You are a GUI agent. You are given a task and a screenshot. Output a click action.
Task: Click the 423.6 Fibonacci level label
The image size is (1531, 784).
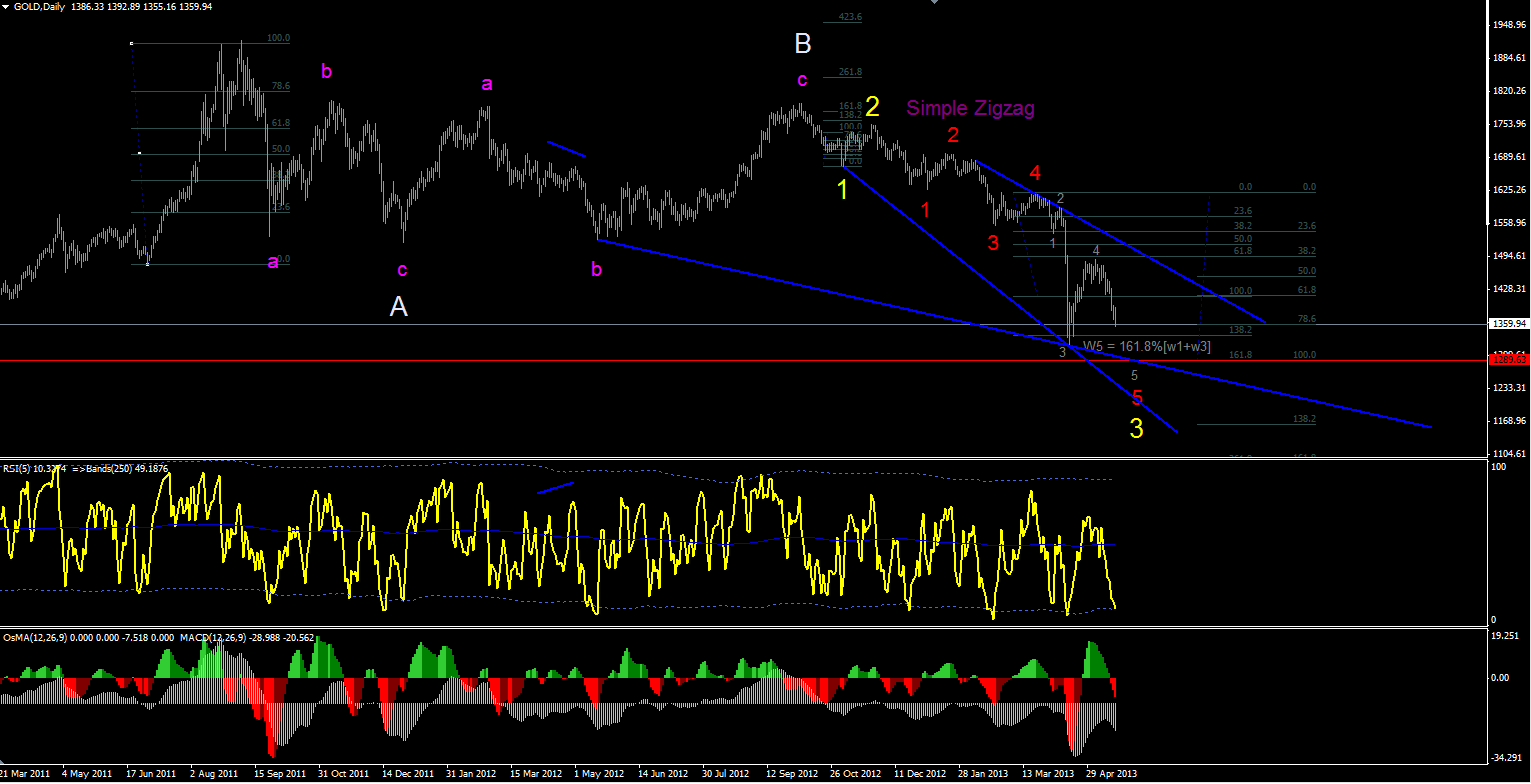[x=850, y=17]
